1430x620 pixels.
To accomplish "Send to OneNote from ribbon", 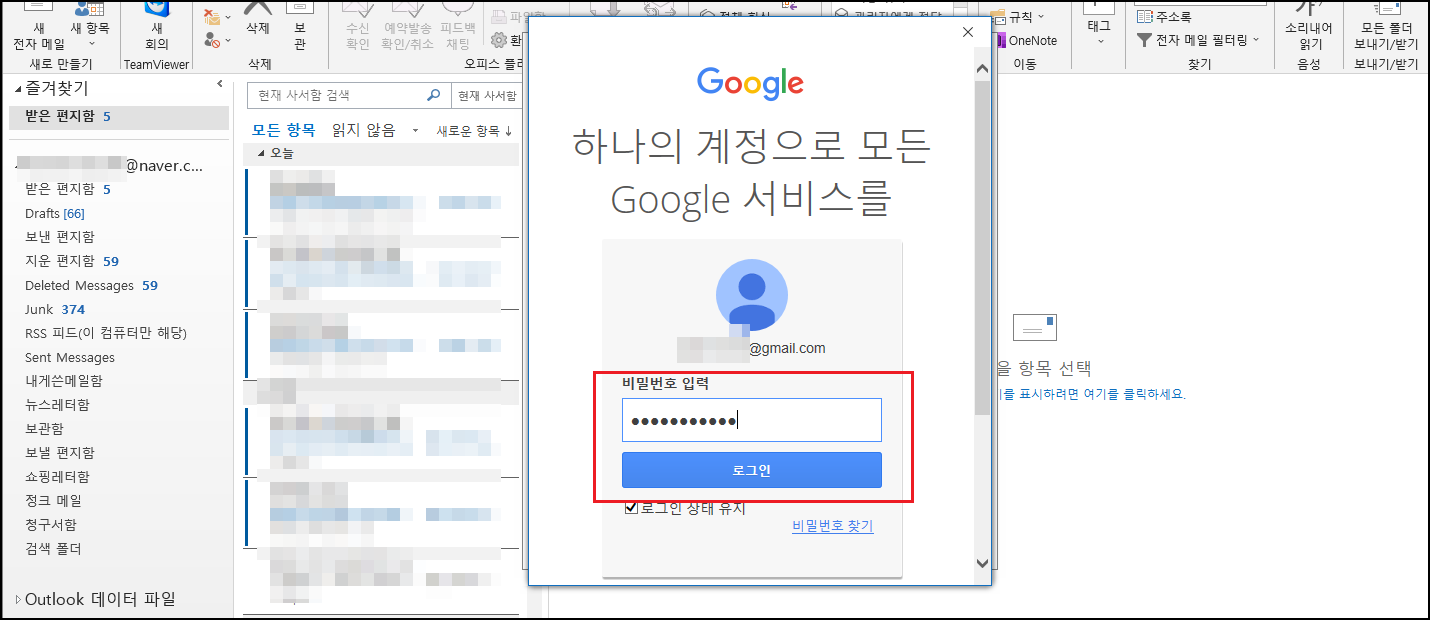I will coord(1025,41).
